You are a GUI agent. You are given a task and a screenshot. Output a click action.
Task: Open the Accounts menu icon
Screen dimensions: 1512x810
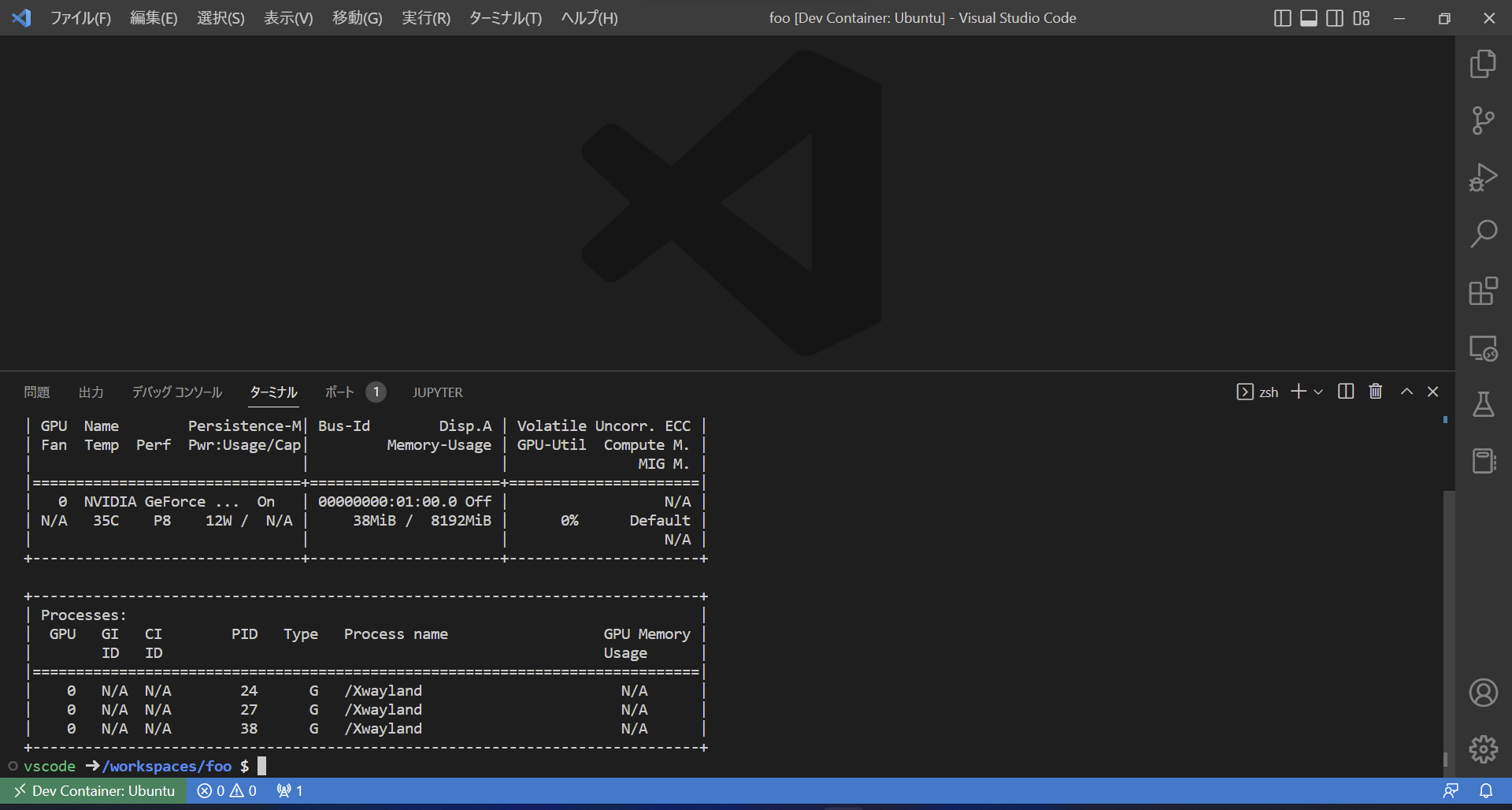[x=1484, y=693]
